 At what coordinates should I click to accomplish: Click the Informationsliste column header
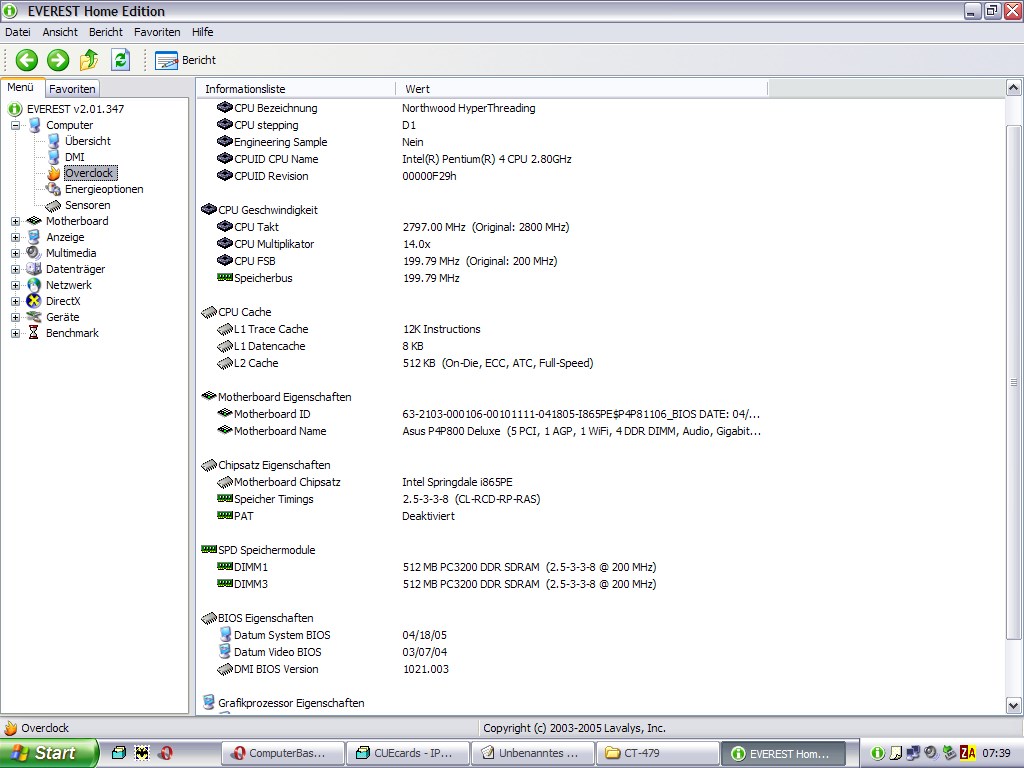tap(296, 89)
